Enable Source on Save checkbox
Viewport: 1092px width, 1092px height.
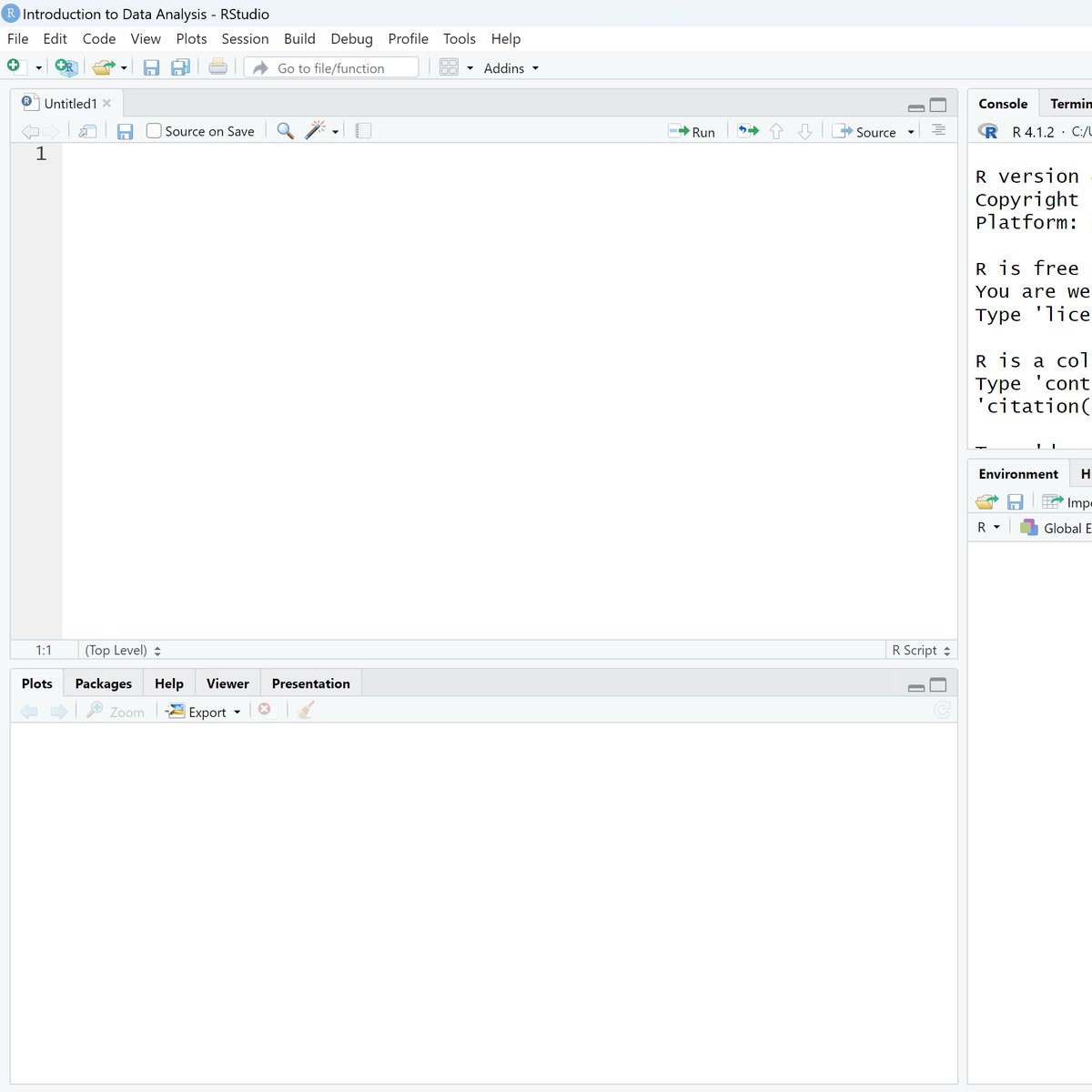pos(154,131)
